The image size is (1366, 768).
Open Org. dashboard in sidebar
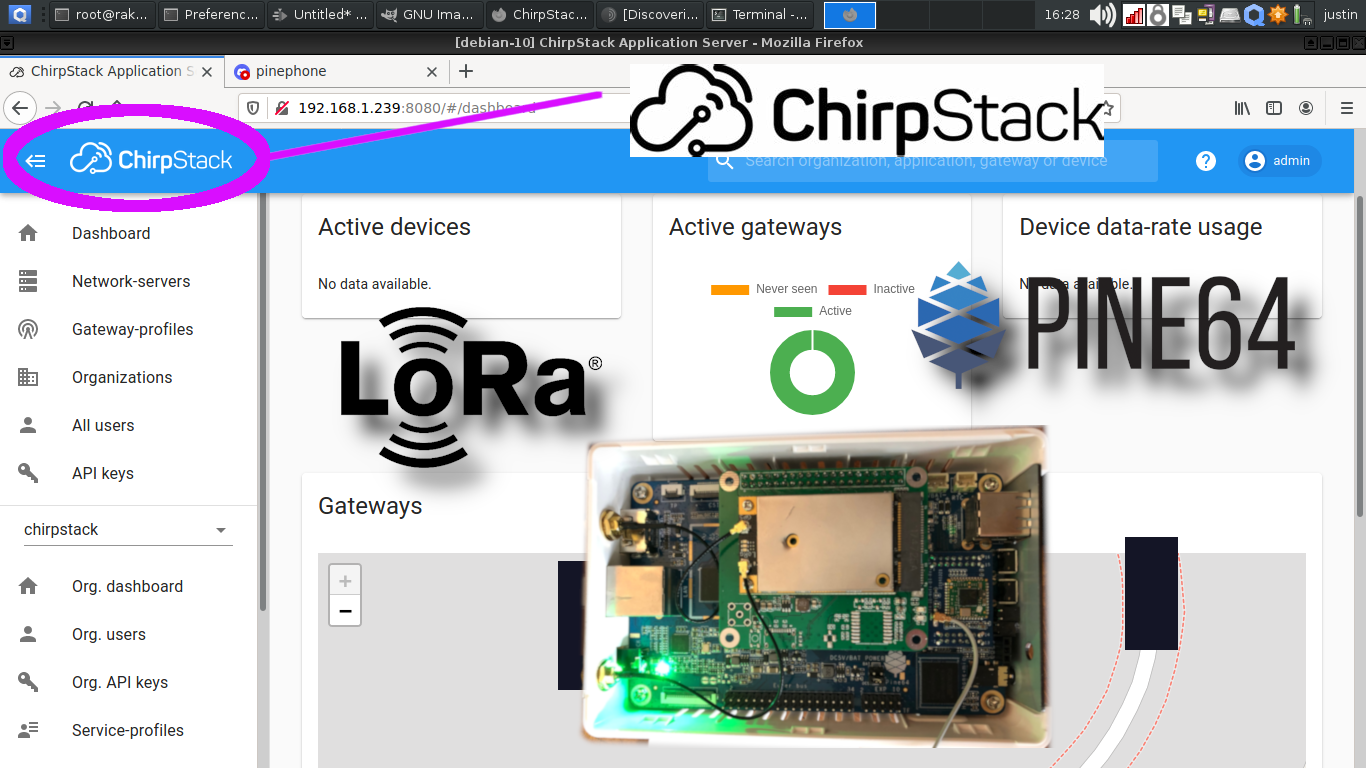coord(128,586)
